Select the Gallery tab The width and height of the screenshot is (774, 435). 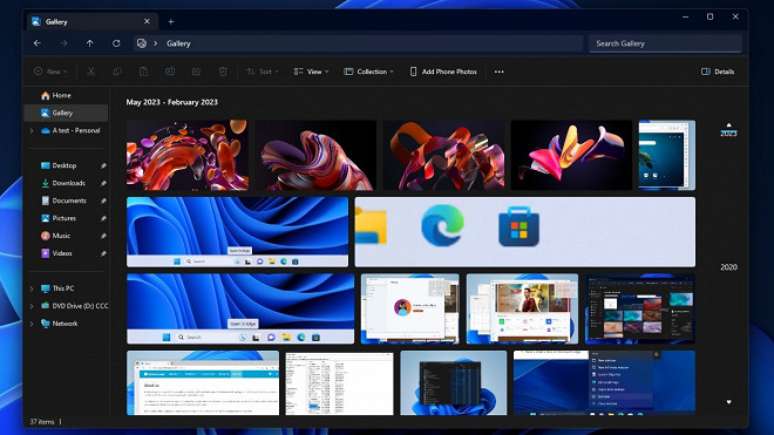point(92,21)
